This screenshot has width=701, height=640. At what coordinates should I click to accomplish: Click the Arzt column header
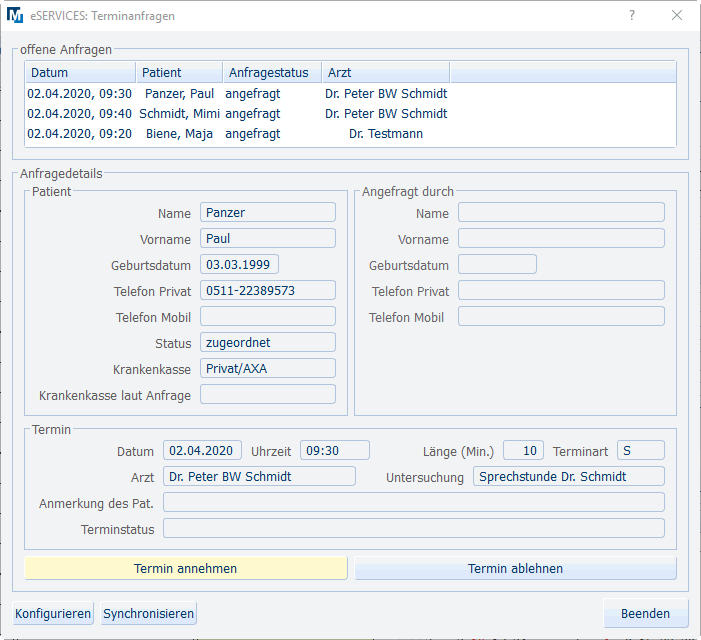pyautogui.click(x=385, y=73)
